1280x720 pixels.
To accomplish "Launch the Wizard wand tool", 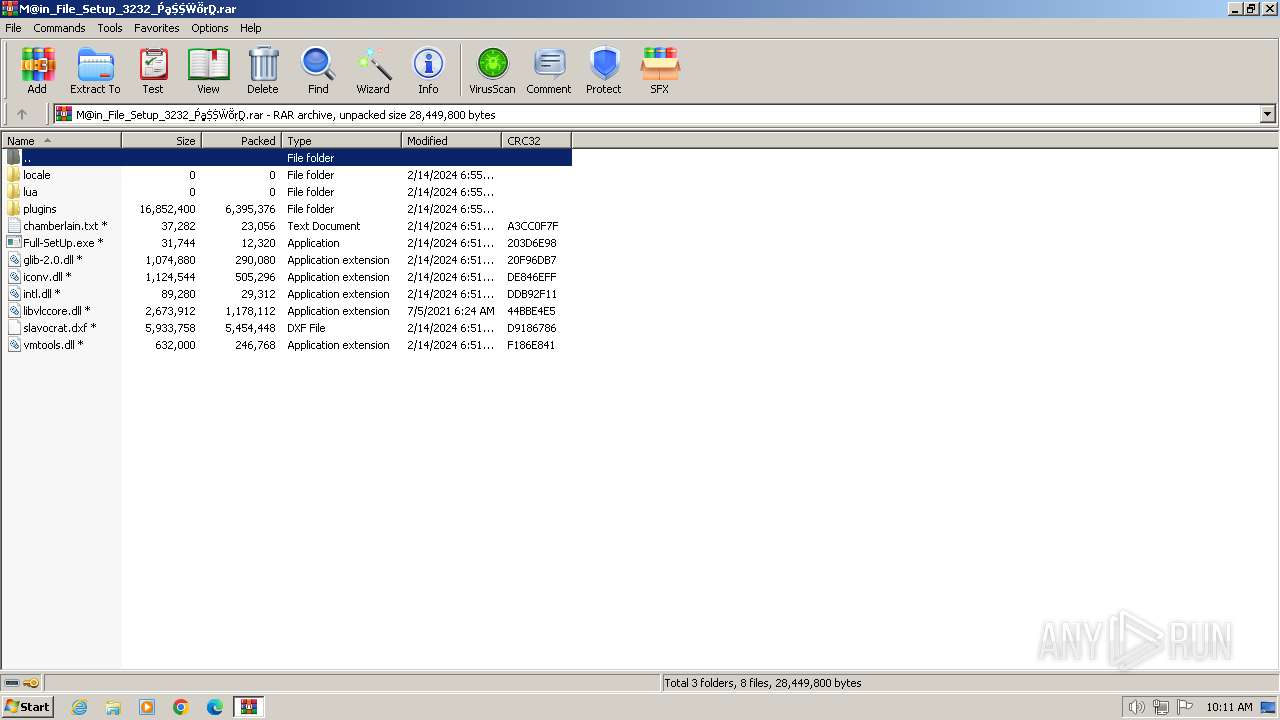I will (373, 71).
